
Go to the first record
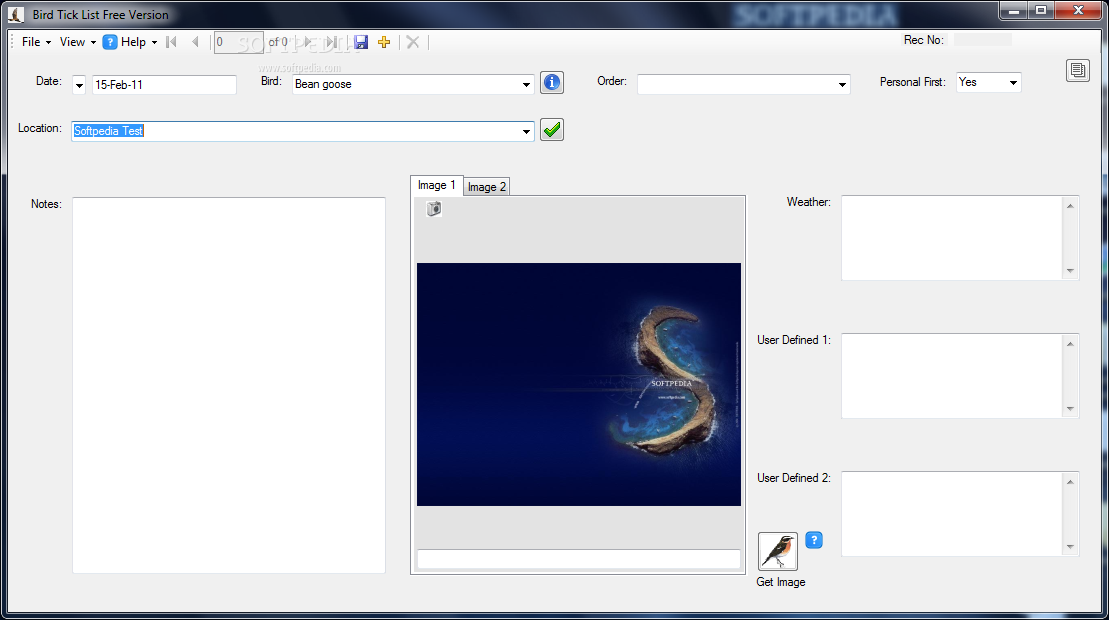click(x=171, y=42)
